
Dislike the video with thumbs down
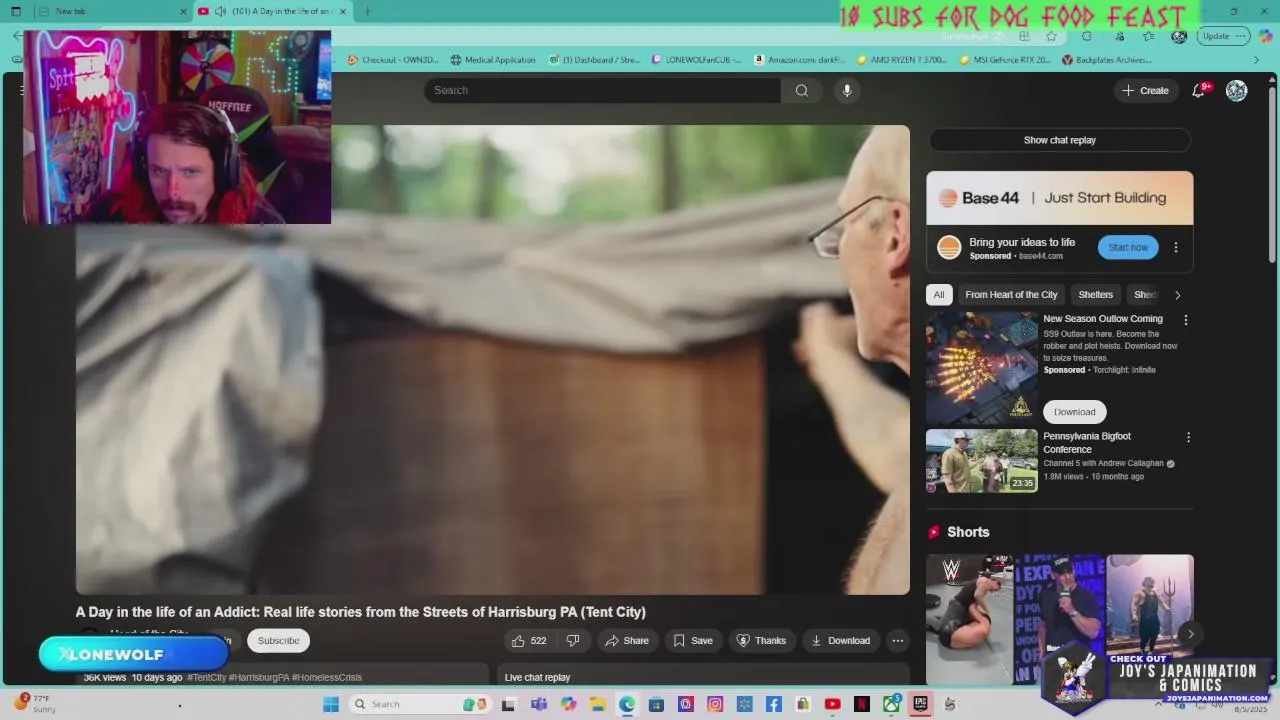(573, 641)
